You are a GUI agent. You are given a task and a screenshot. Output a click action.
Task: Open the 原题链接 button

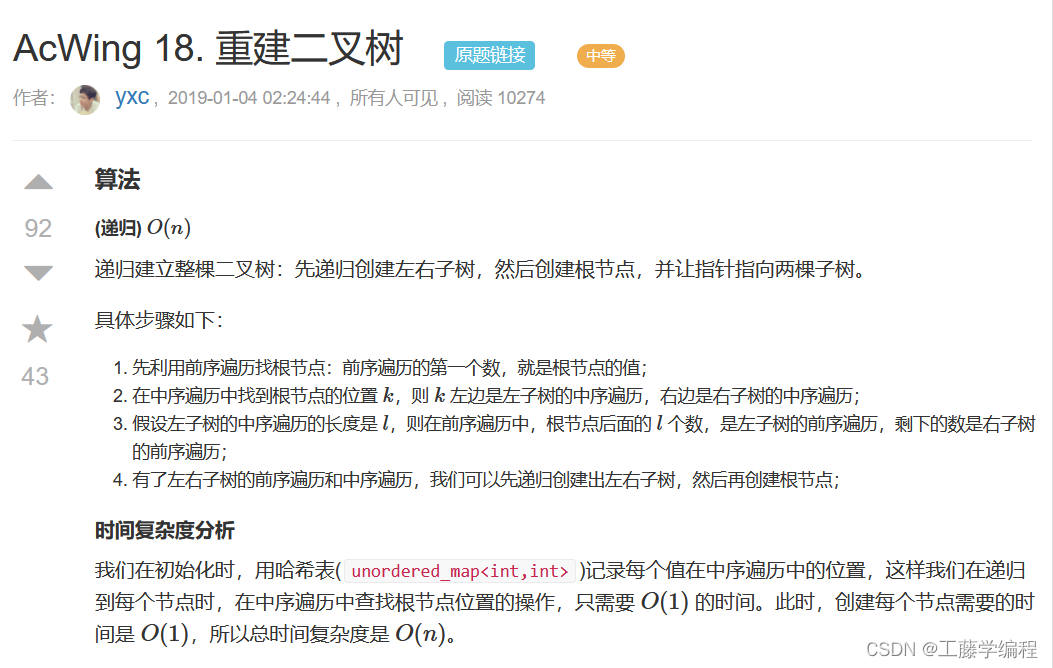488,56
